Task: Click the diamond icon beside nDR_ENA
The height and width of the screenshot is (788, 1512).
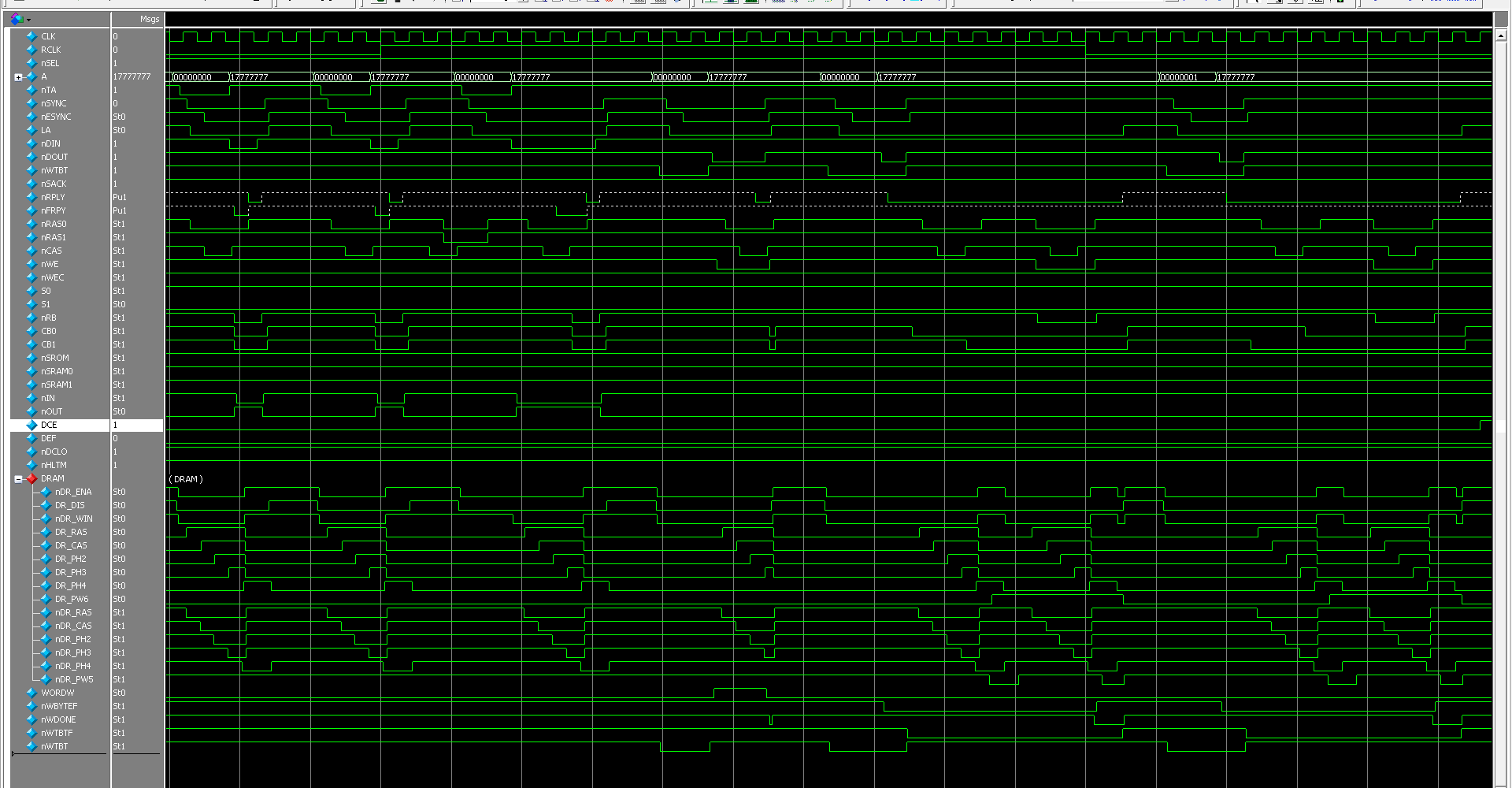Action: tap(46, 492)
